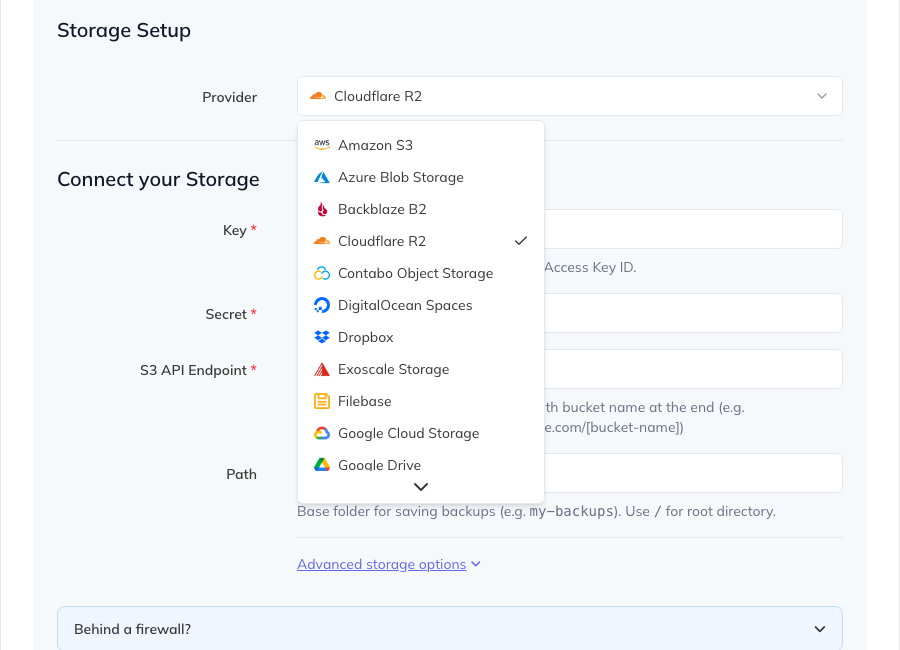Click the Amazon S3 AWS logo icon
The width and height of the screenshot is (900, 650).
pyautogui.click(x=322, y=145)
